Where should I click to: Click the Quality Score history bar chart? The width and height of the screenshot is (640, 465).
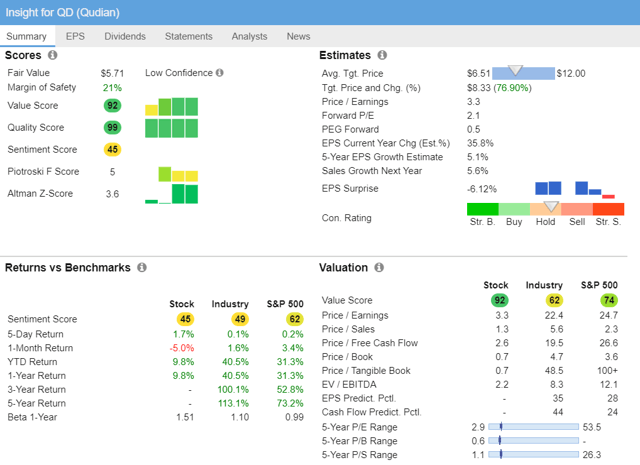coord(171,128)
